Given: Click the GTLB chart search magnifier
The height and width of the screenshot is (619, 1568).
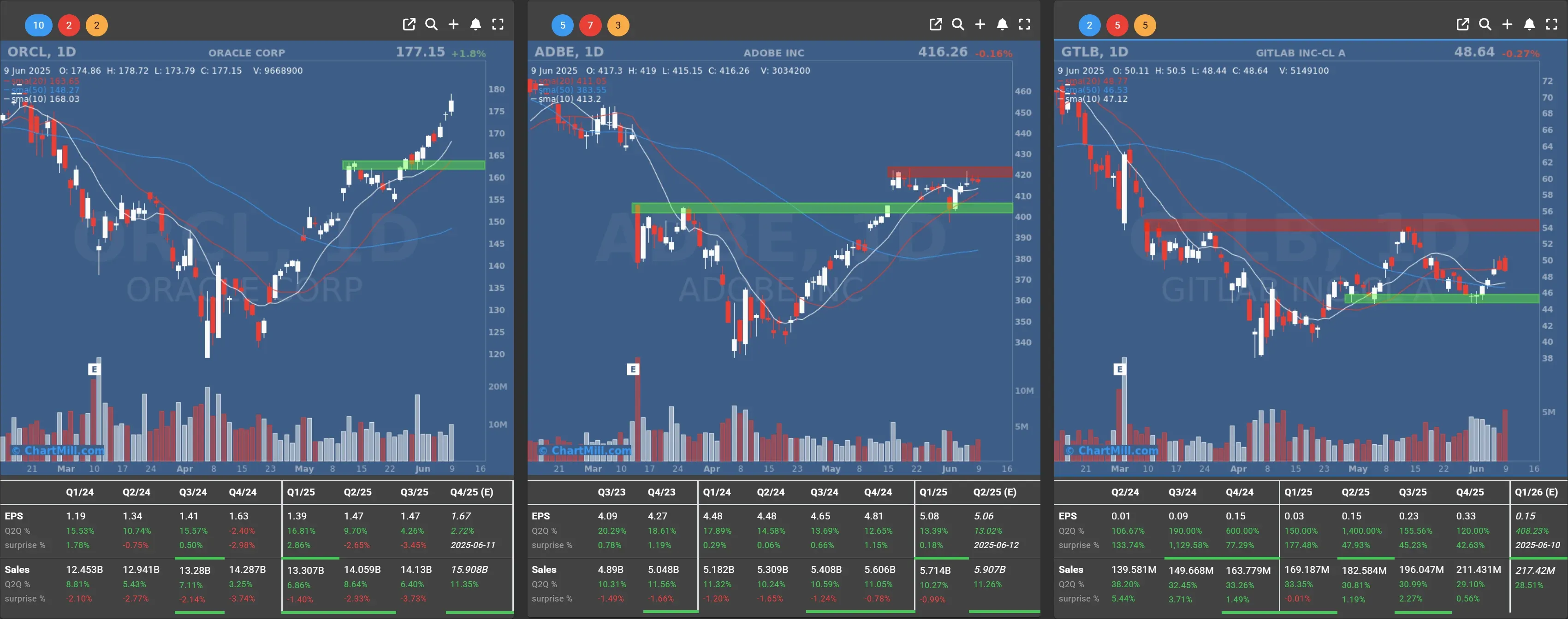Looking at the screenshot, I should tap(1485, 24).
